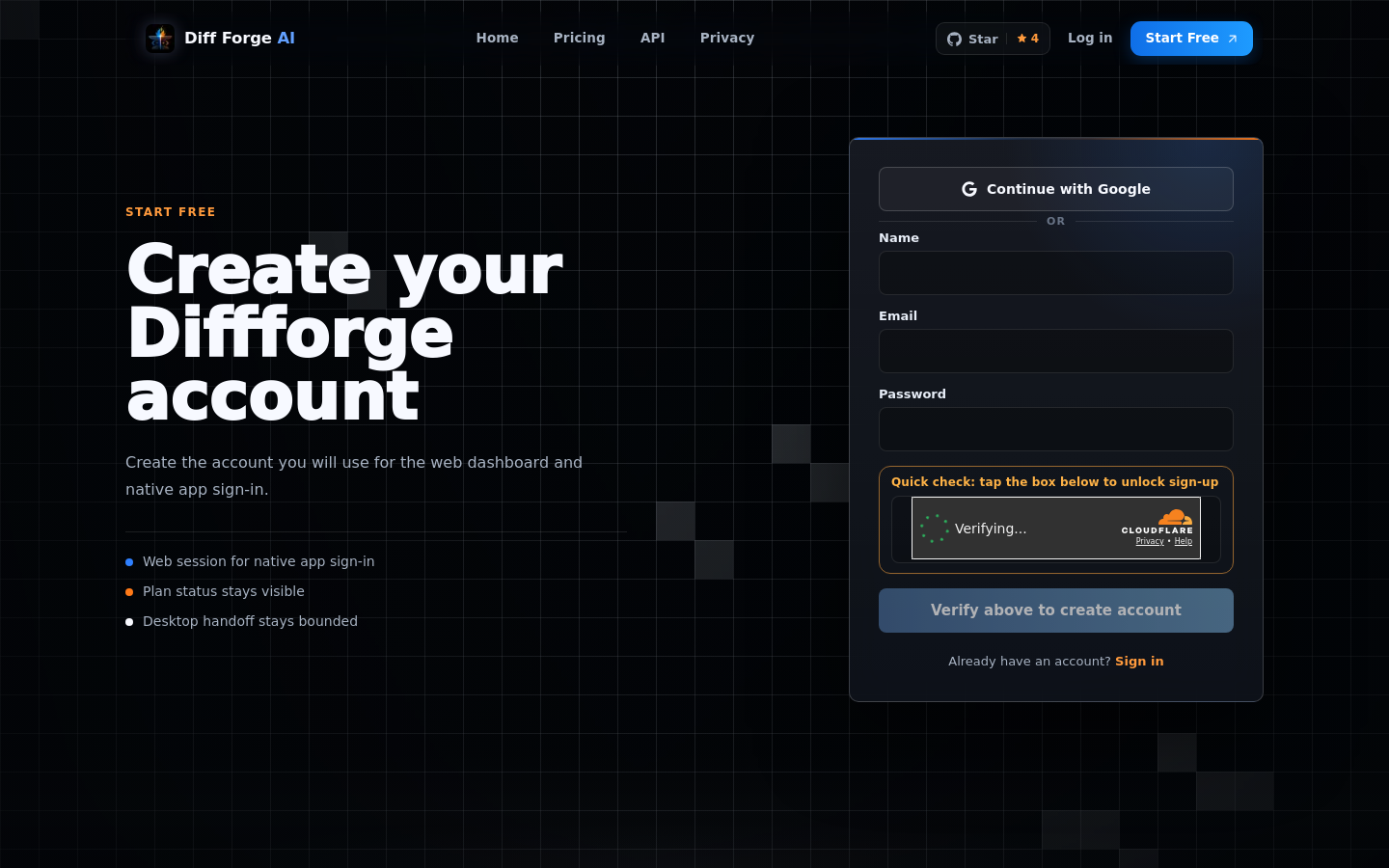This screenshot has width=1389, height=868.
Task: Open Cloudflare Privacy link in widget
Action: coord(1149,541)
